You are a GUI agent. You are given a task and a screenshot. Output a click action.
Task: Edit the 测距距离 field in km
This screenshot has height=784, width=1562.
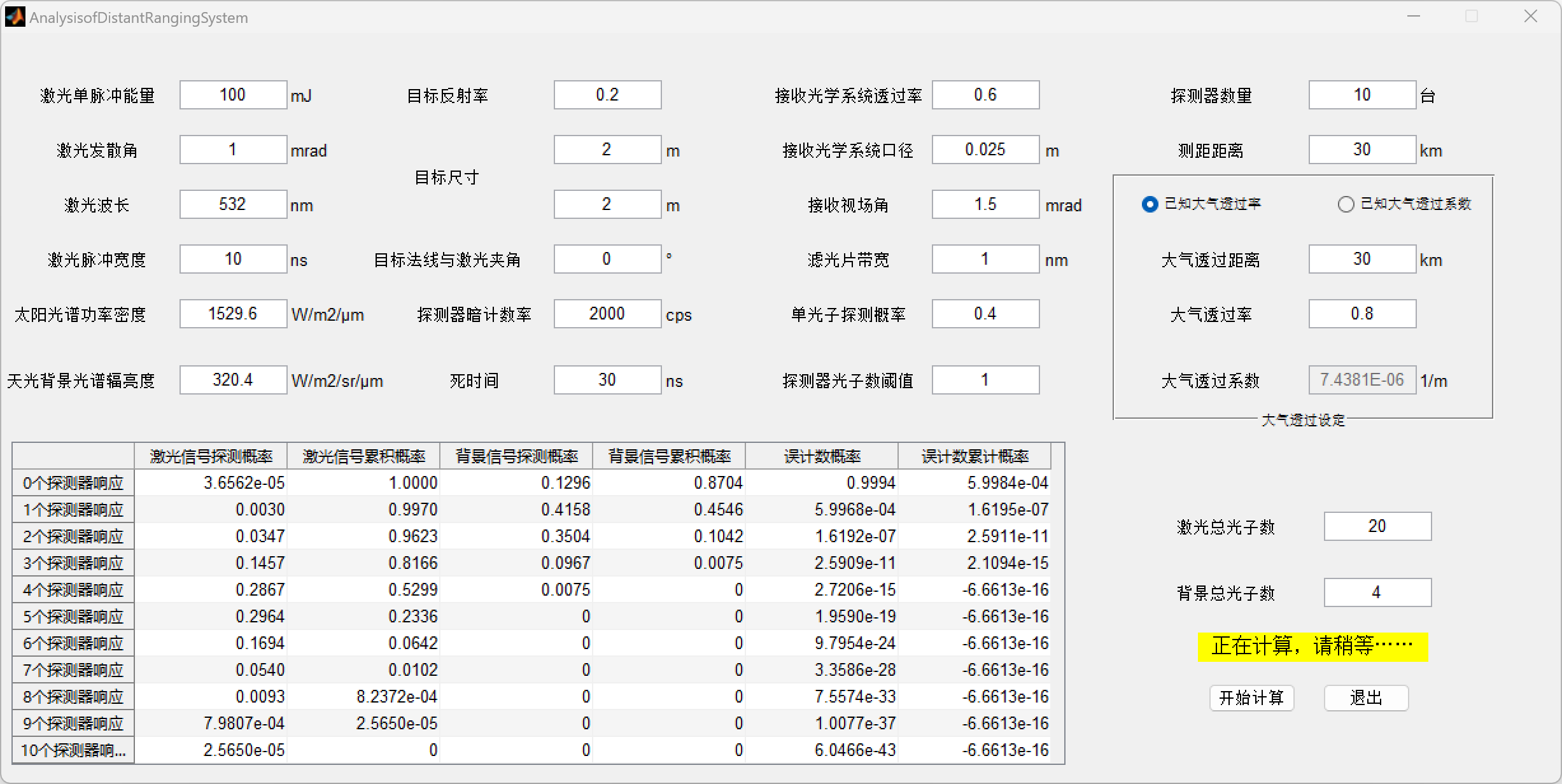[x=1362, y=150]
